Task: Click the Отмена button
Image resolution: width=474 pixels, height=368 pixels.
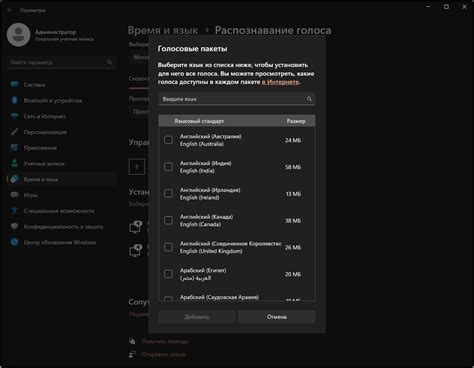Action: tap(277, 317)
